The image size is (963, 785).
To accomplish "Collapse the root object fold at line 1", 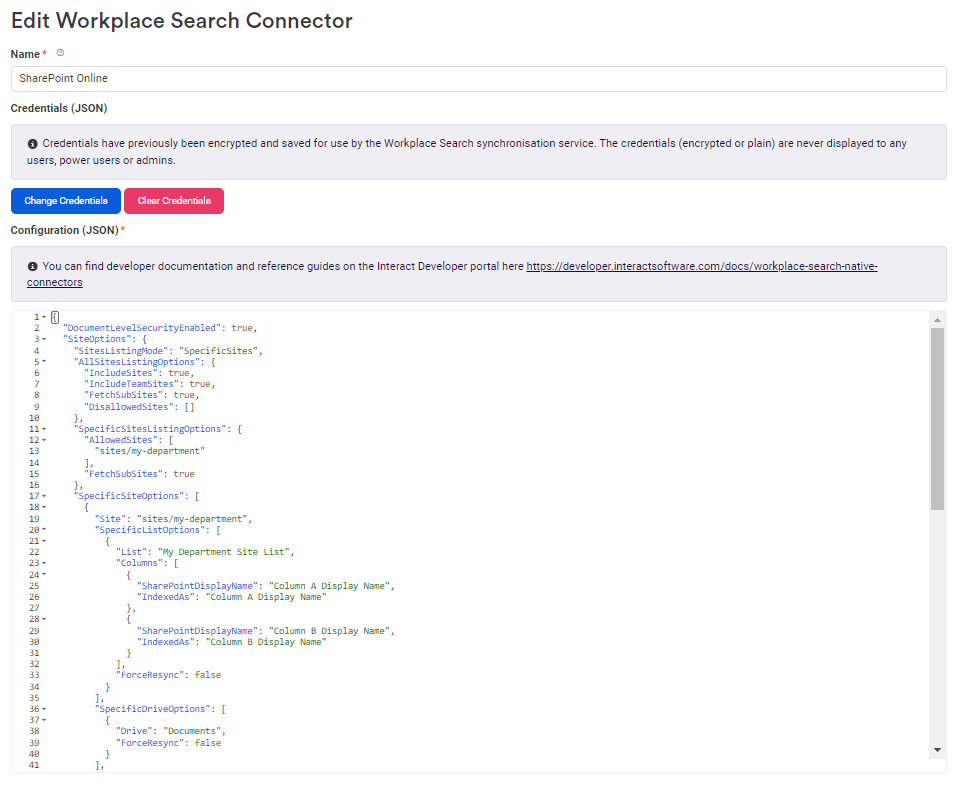I will pos(44,317).
